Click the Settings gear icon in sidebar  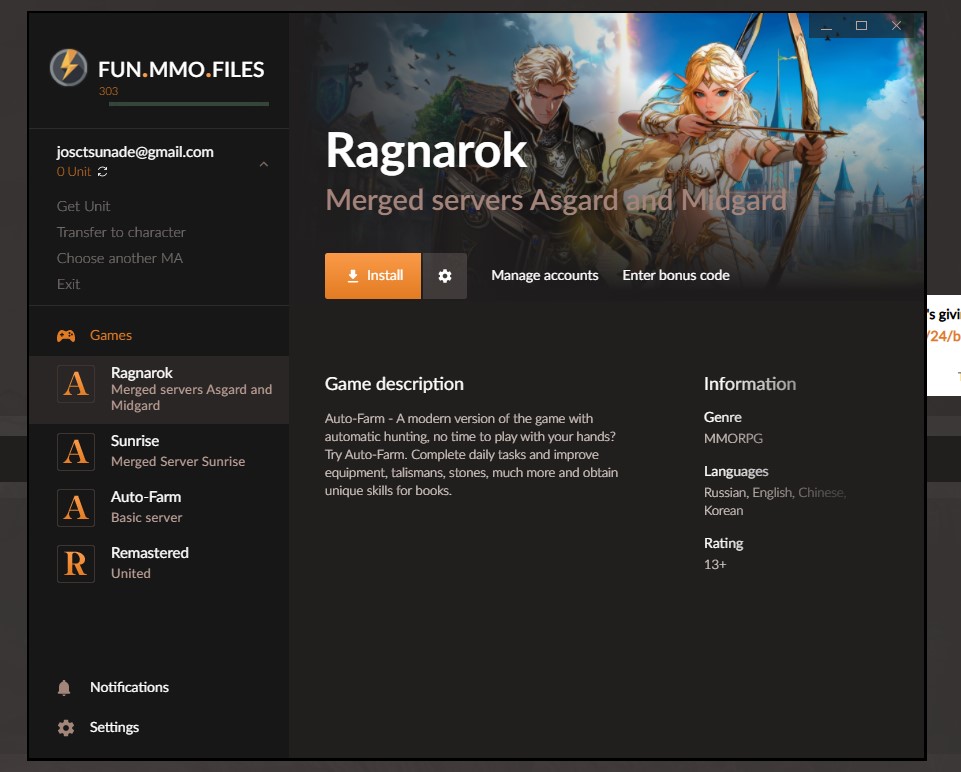[x=66, y=728]
